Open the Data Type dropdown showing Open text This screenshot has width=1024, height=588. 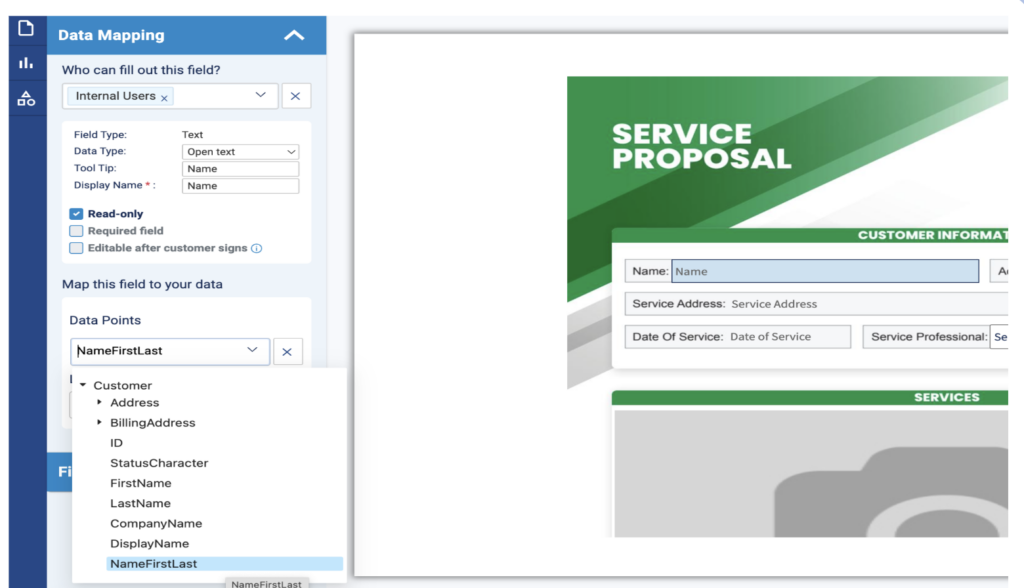click(240, 151)
